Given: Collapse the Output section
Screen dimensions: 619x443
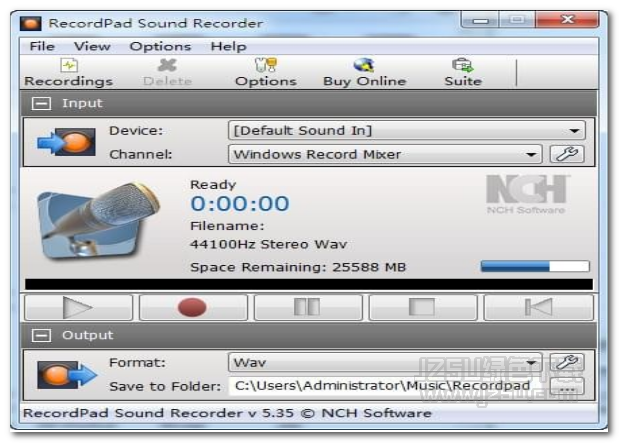Looking at the screenshot, I should (41, 335).
